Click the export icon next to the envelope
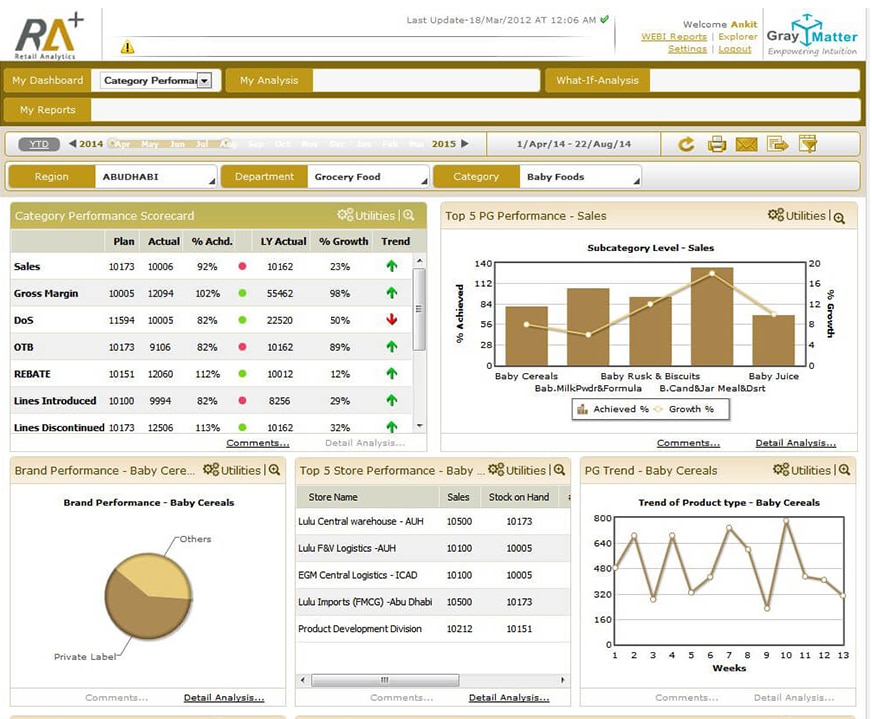The image size is (872, 719). tap(777, 144)
